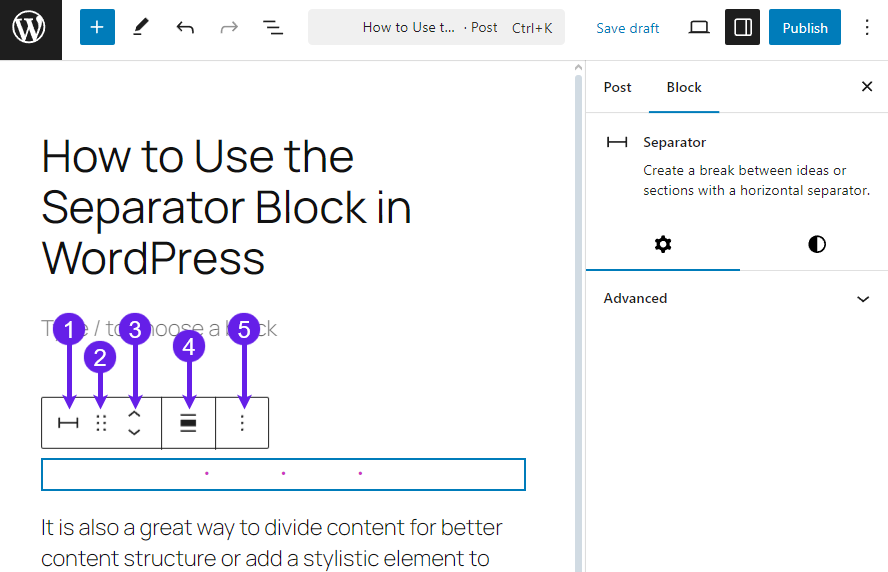Toggle the Settings sidebar panel

point(742,27)
